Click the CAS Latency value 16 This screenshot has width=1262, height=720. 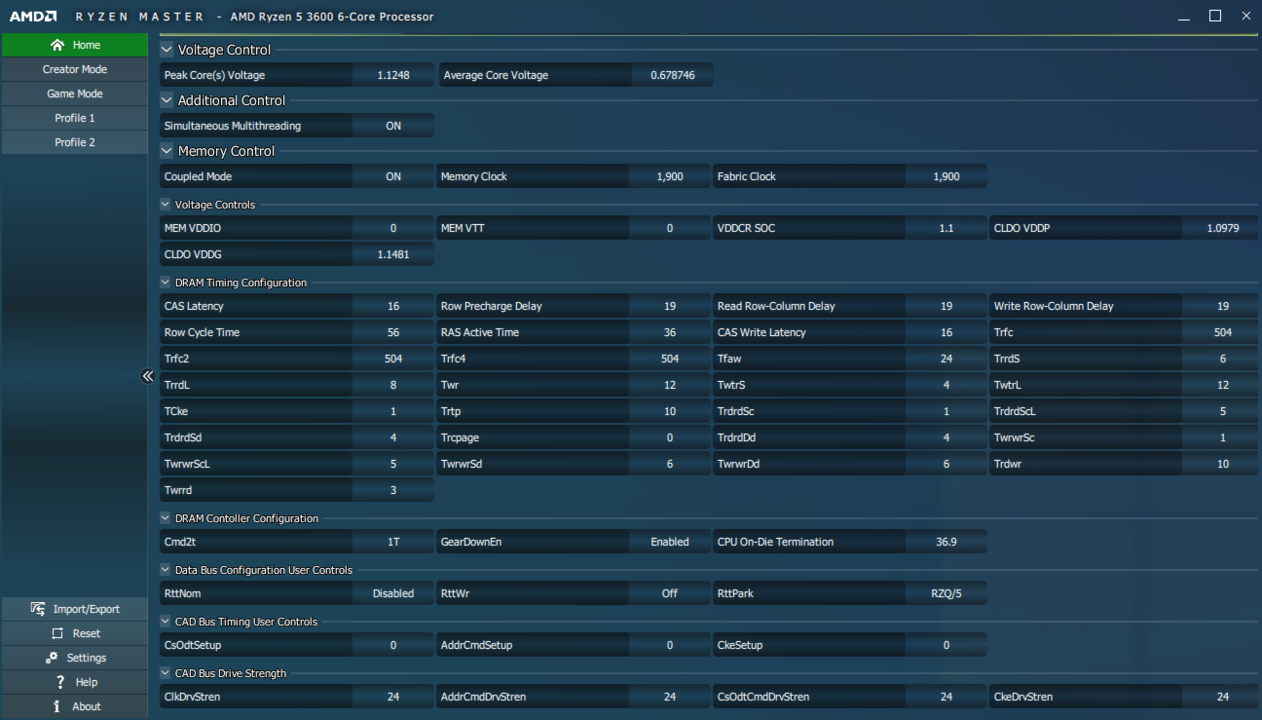393,306
